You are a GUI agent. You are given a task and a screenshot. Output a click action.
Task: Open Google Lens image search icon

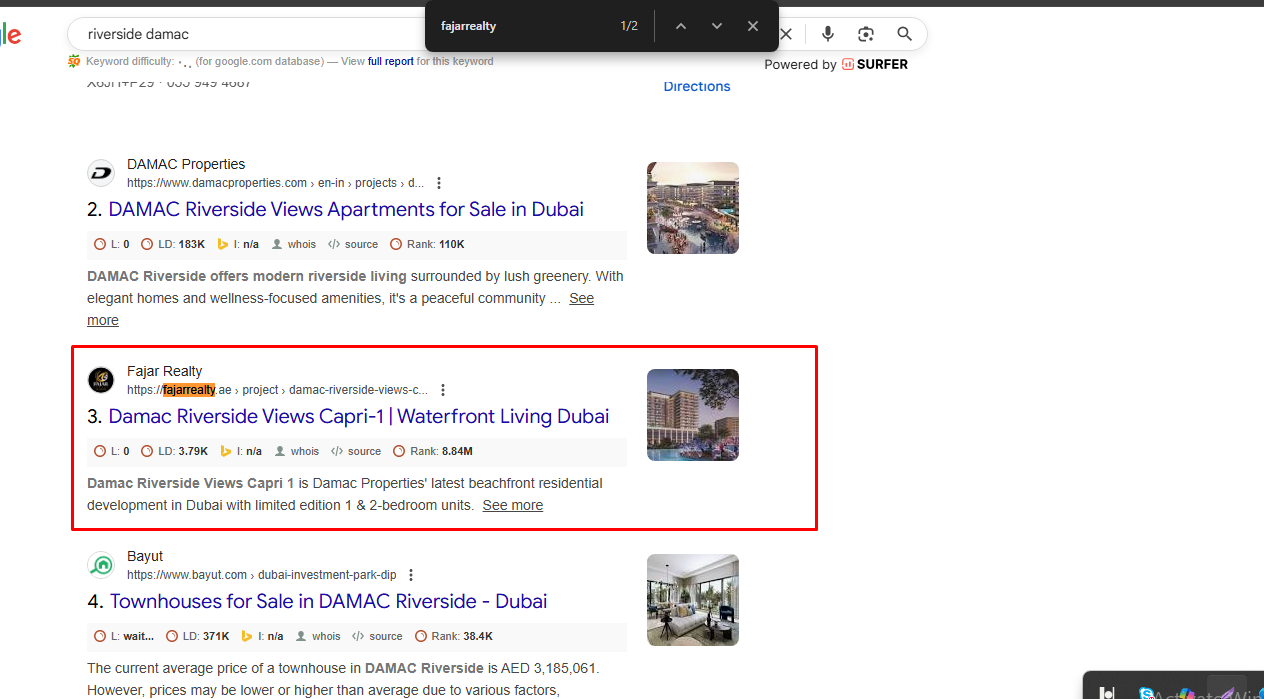pyautogui.click(x=866, y=34)
